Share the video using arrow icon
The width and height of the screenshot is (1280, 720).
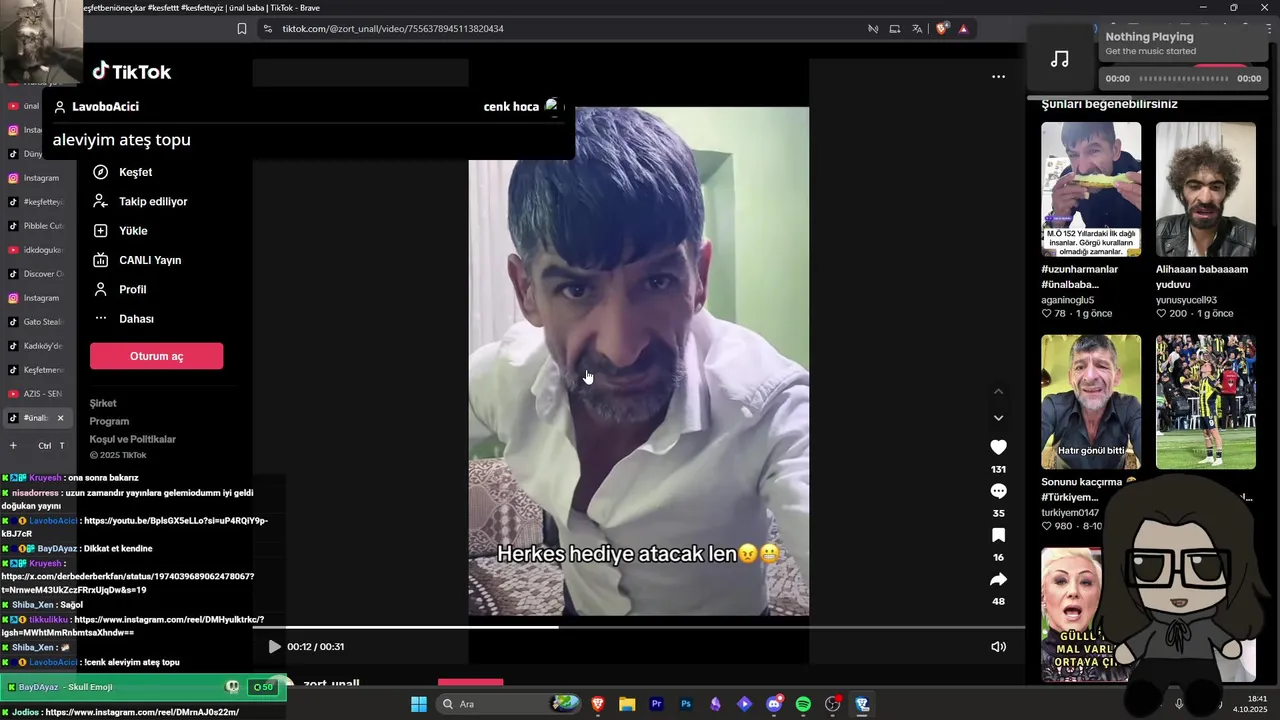tap(998, 579)
